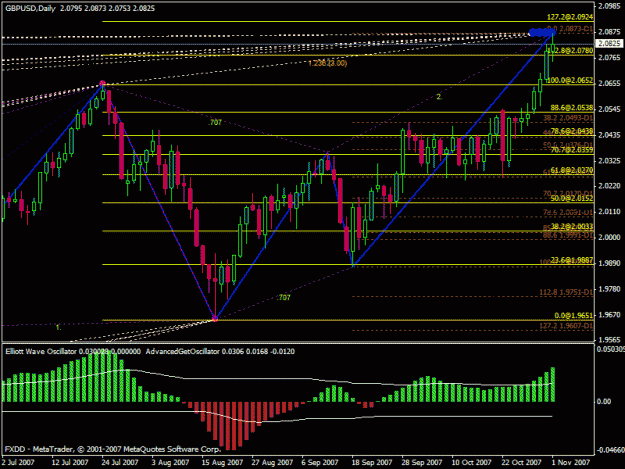Click the 15 Aug 2007 date label

coord(222,463)
